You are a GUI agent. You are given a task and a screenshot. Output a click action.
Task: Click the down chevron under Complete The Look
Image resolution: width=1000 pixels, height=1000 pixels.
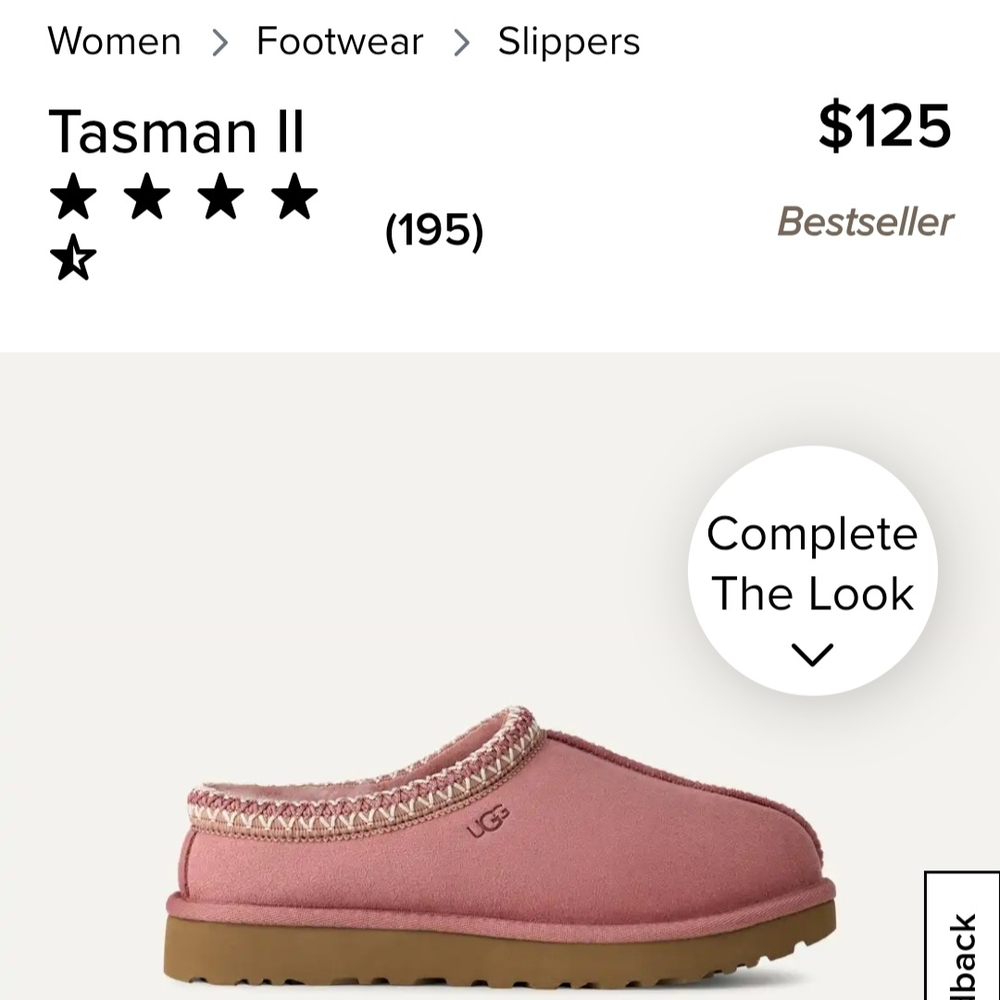(x=815, y=651)
